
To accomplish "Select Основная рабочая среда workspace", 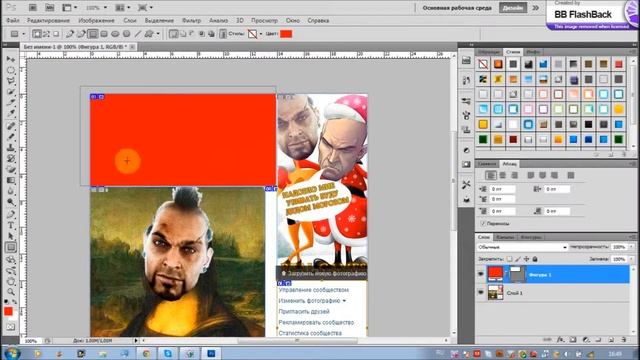I will point(457,8).
